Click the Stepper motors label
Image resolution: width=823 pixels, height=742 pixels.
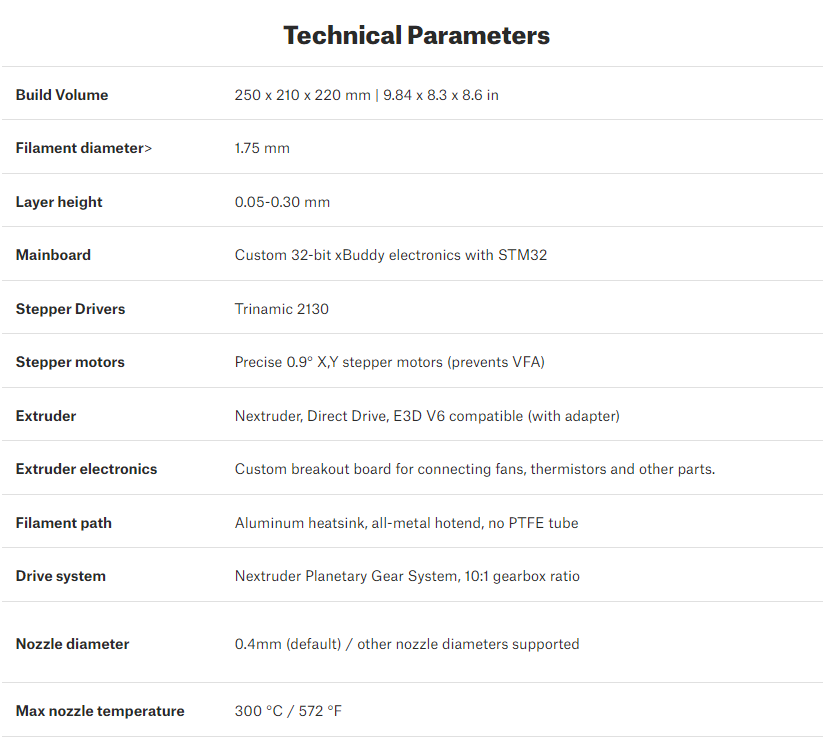(70, 362)
